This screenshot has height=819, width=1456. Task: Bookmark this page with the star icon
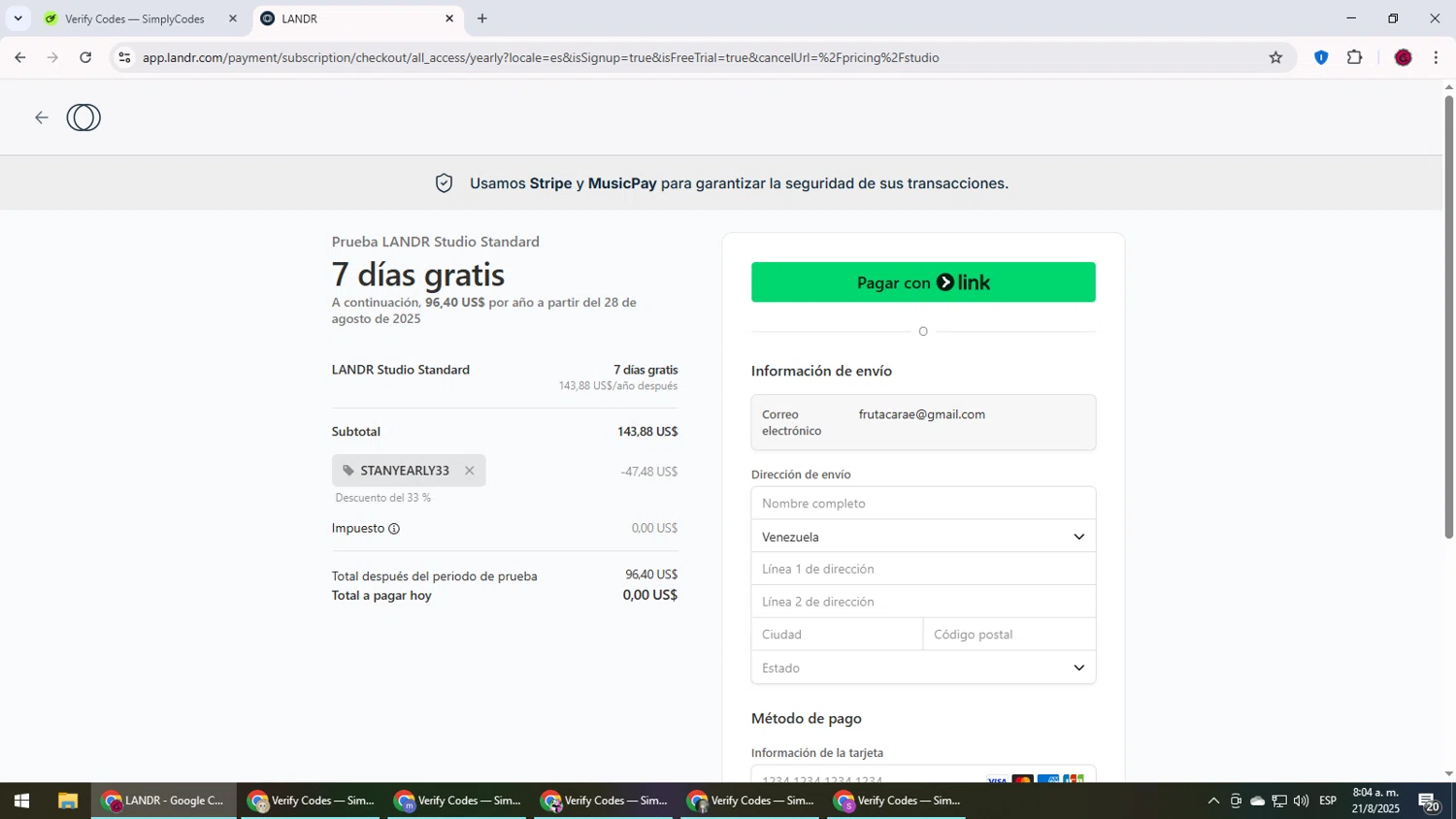(x=1275, y=57)
